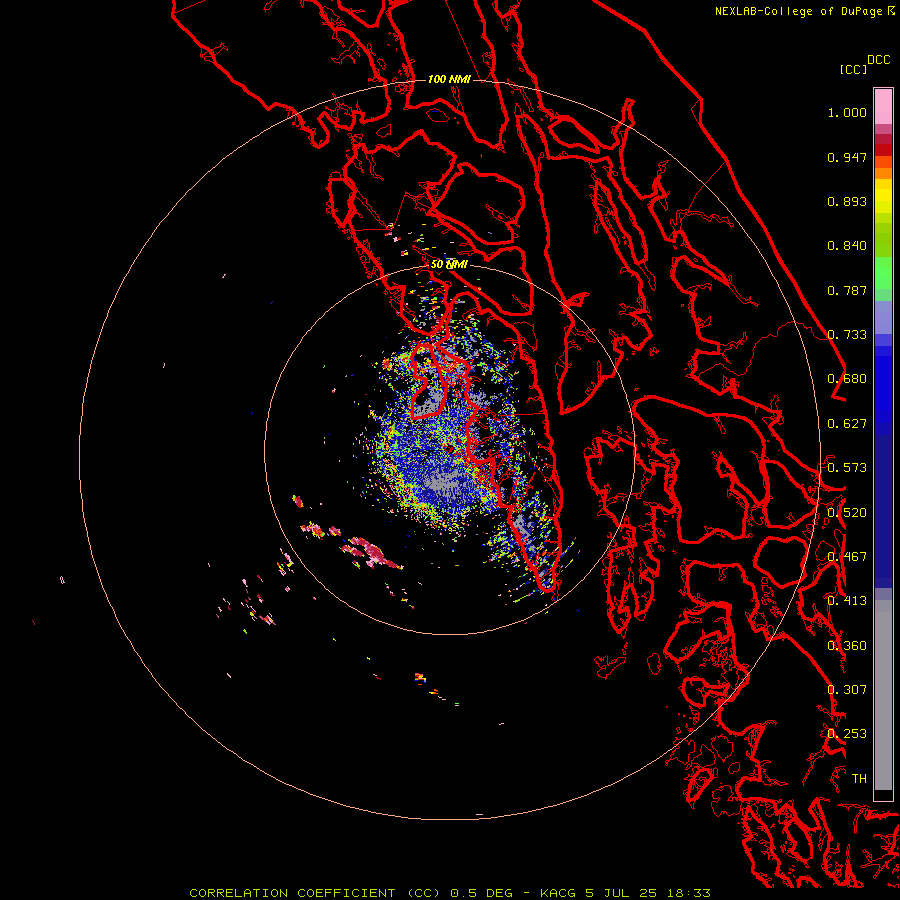Viewport: 900px width, 900px height.
Task: Click the 0.680 scale value
Action: (847, 379)
